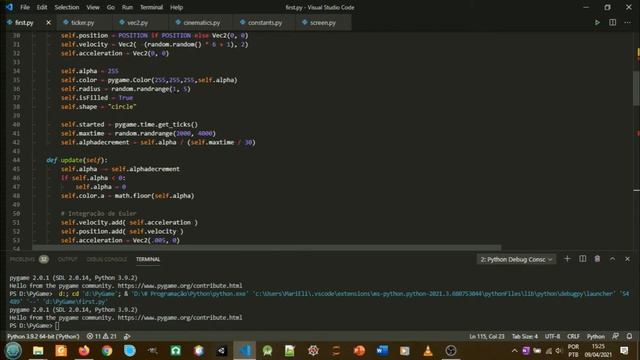The width and height of the screenshot is (640, 360).
Task: Open OBS Studio from the taskbar
Action: coord(451,351)
